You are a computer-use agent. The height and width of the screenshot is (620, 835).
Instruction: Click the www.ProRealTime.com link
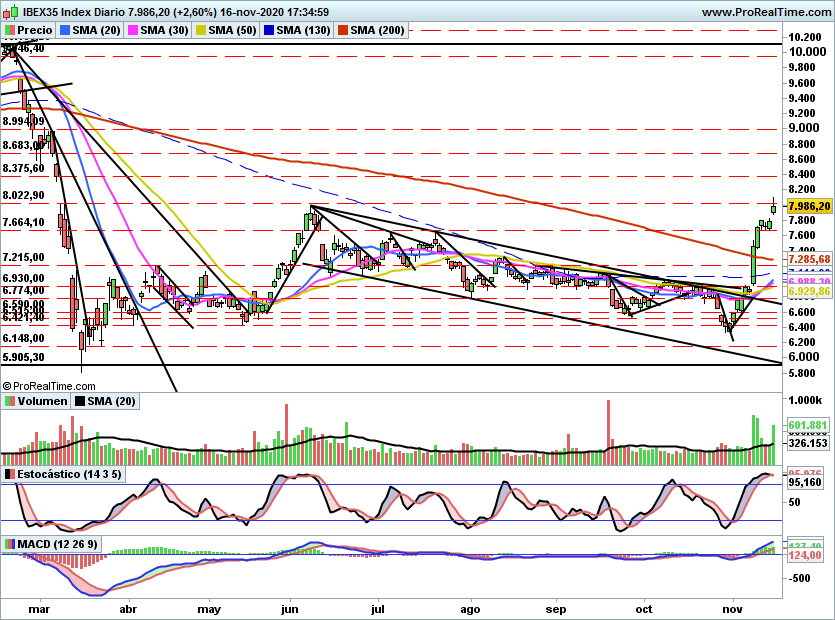(x=766, y=12)
